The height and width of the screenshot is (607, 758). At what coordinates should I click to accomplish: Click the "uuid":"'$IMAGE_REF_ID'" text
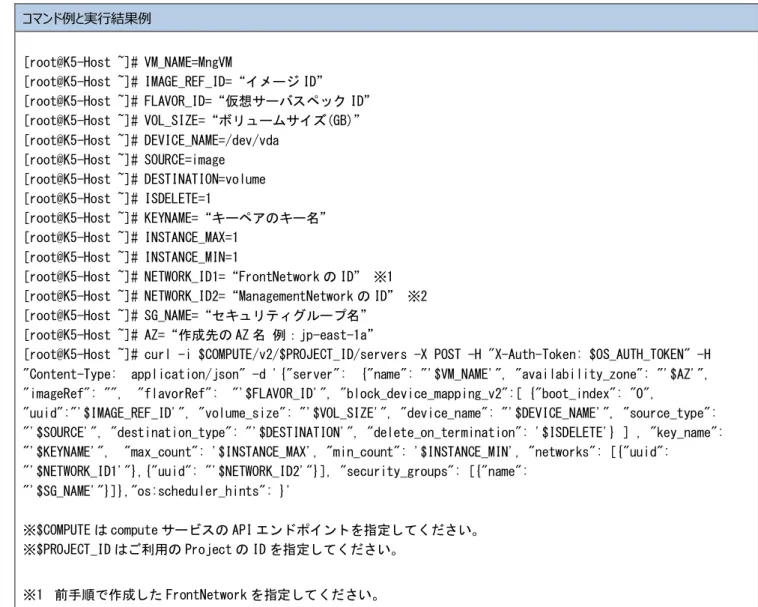[x=104, y=413]
